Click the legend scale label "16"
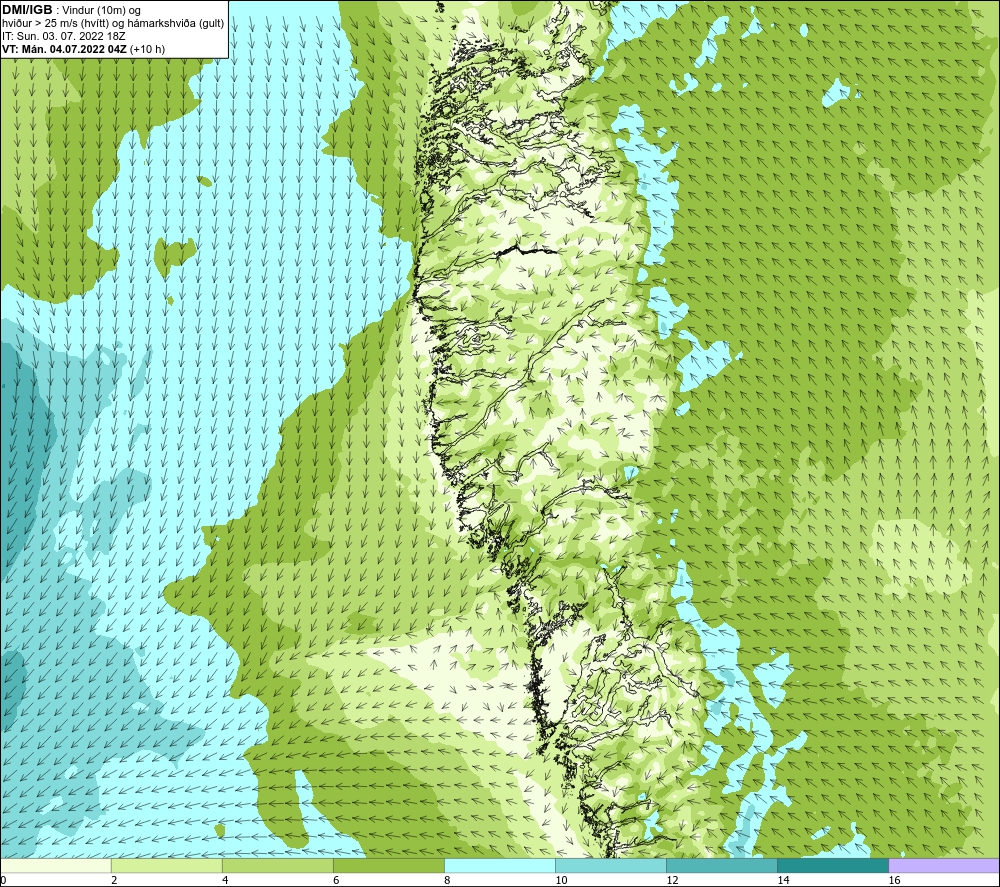The image size is (1000, 887). pos(893,881)
